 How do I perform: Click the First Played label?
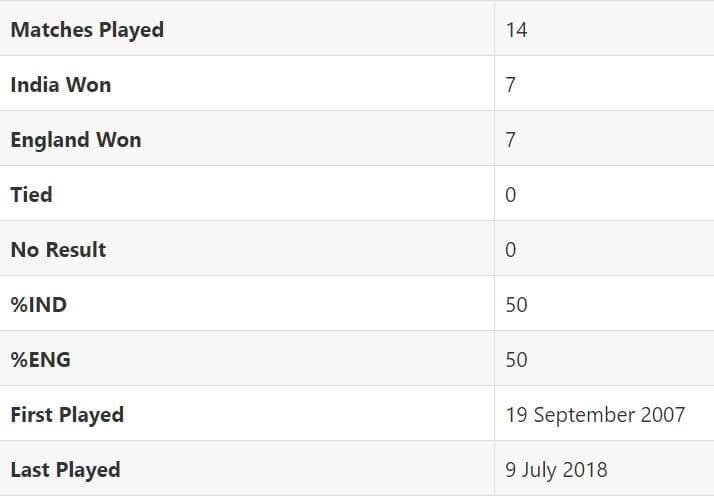pos(67,415)
